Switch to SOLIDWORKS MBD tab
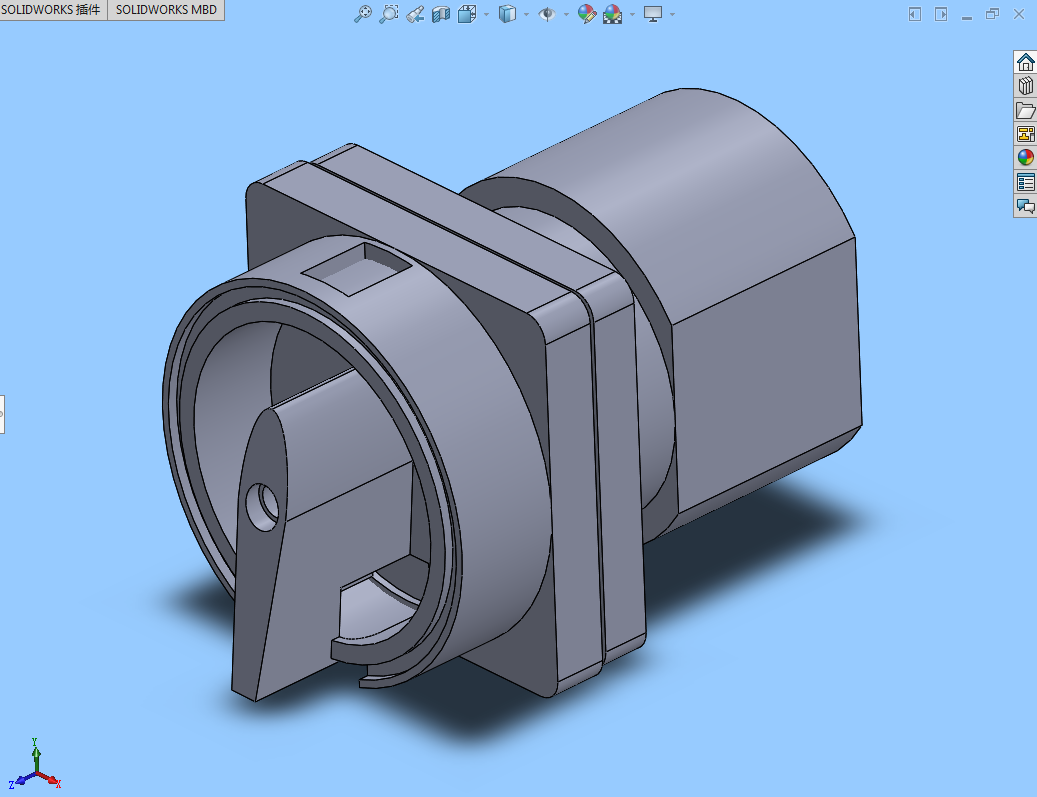 point(165,10)
